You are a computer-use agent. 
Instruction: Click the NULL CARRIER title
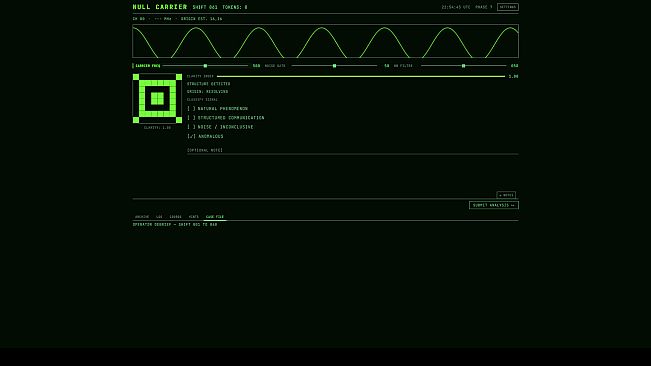click(160, 7)
